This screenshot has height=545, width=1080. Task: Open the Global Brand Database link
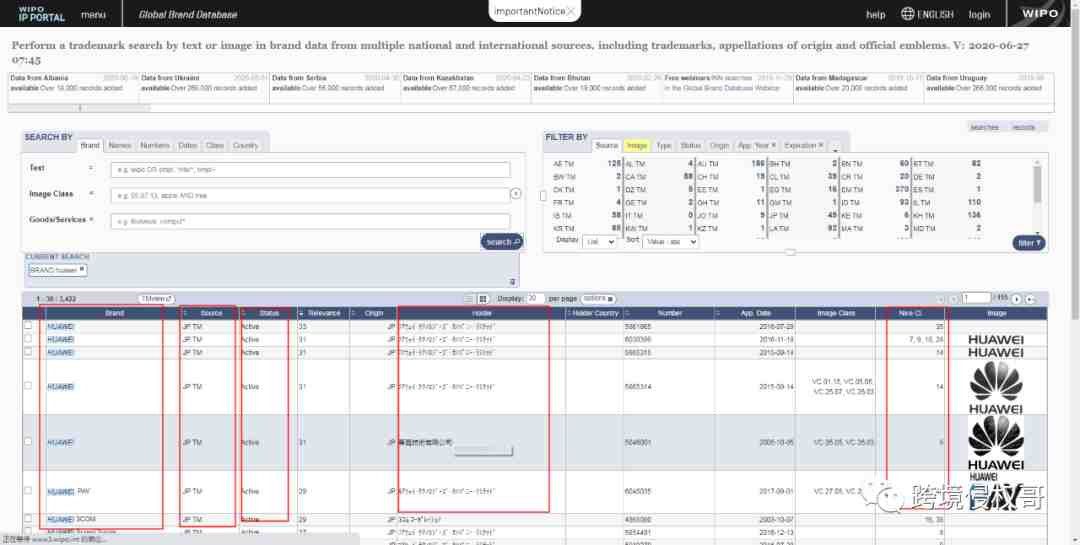click(188, 14)
